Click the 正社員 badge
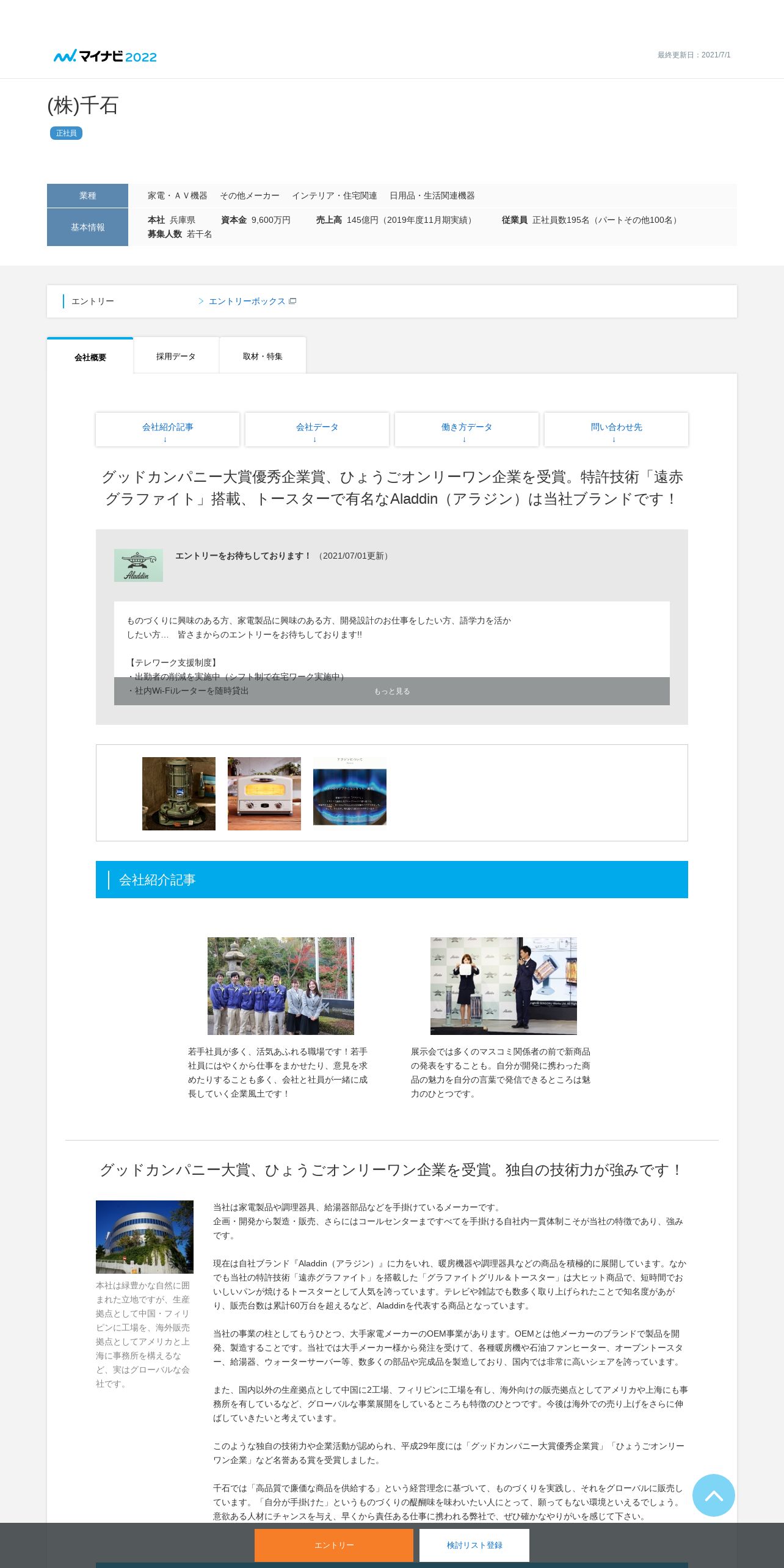This screenshot has height=1568, width=784. point(66,133)
